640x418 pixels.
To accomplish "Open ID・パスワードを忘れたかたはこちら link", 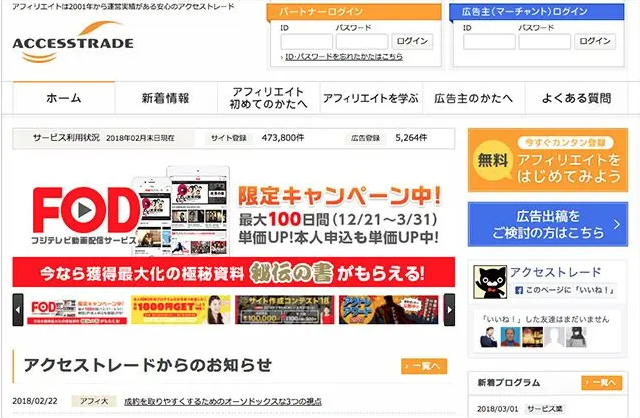I will [344, 57].
